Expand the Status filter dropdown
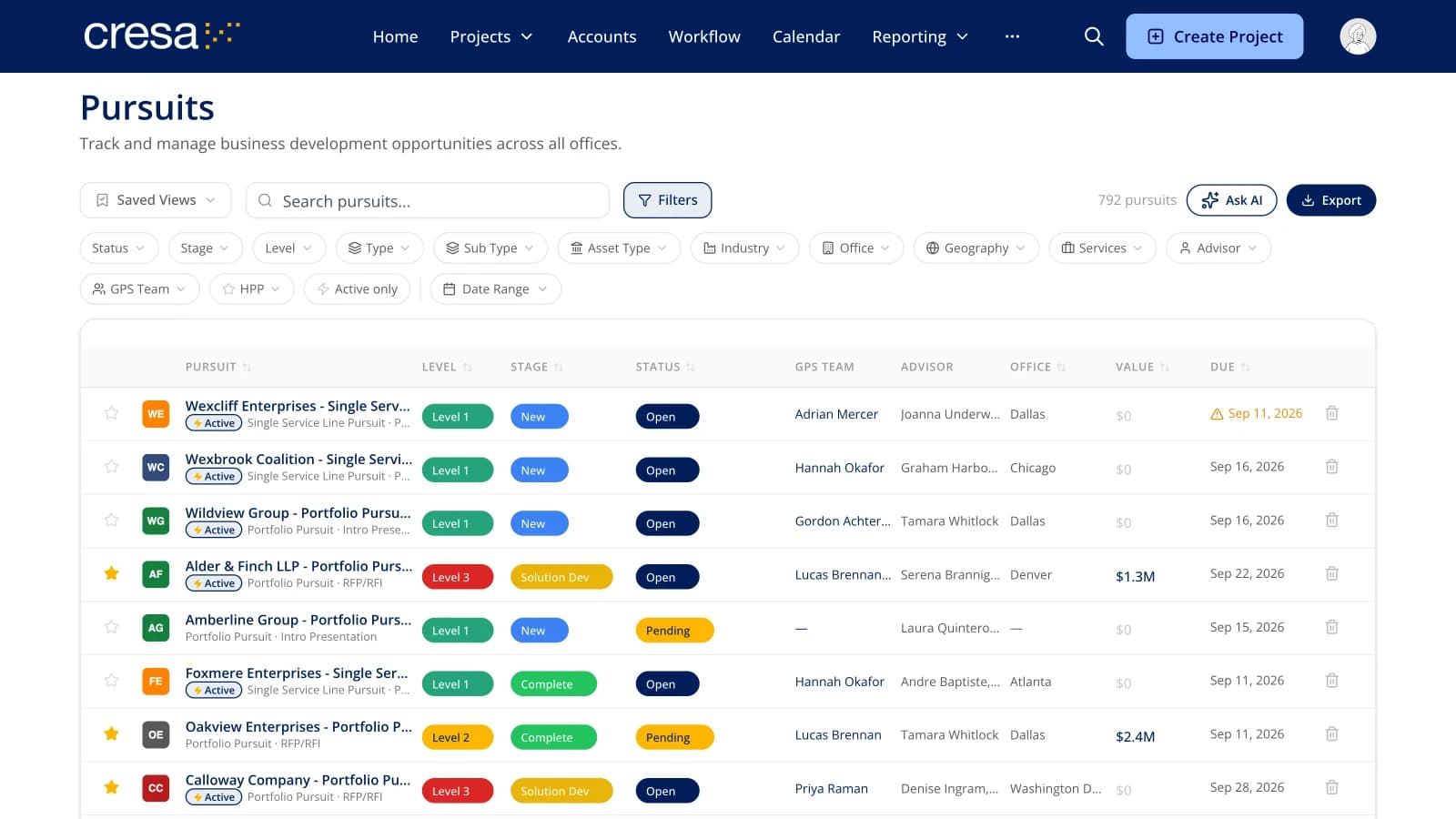1456x819 pixels. tap(119, 248)
